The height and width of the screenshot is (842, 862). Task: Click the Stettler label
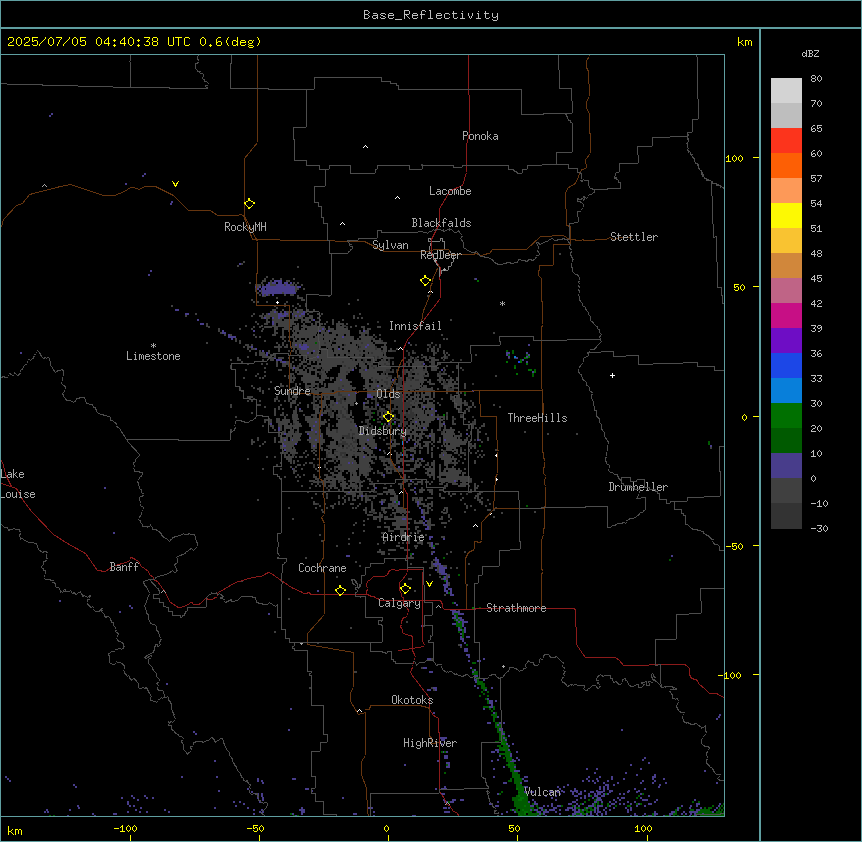[634, 237]
